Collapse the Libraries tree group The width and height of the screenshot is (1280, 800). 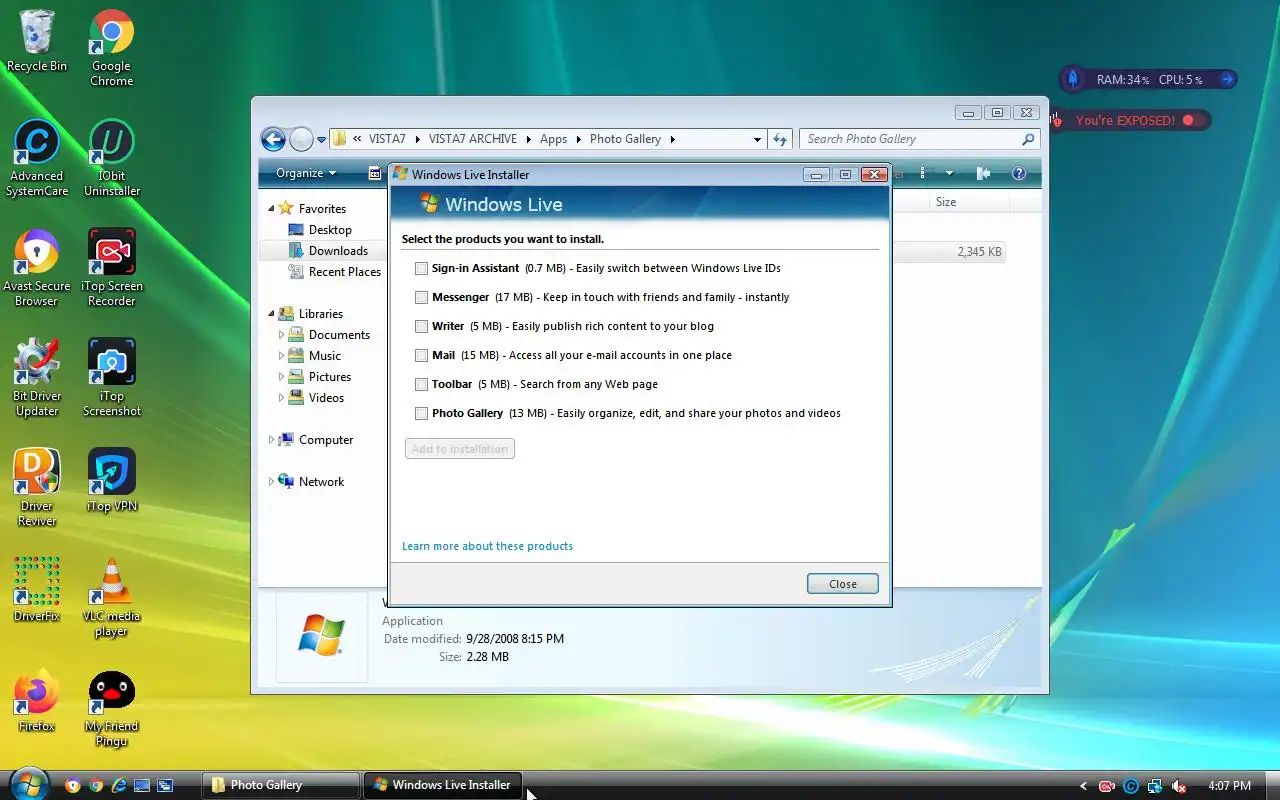pos(270,314)
